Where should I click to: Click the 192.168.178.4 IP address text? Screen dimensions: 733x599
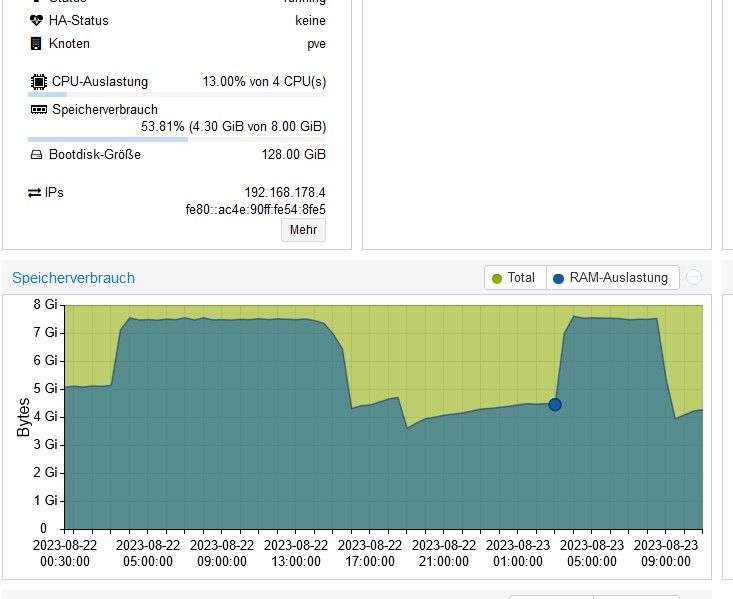pyautogui.click(x=285, y=193)
